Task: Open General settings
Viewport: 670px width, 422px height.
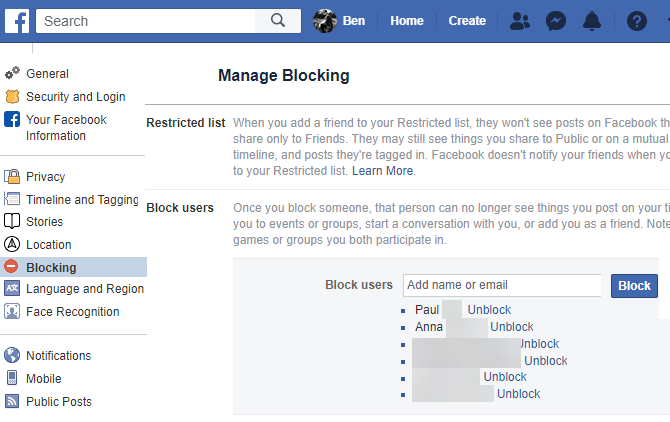Action: (x=47, y=74)
